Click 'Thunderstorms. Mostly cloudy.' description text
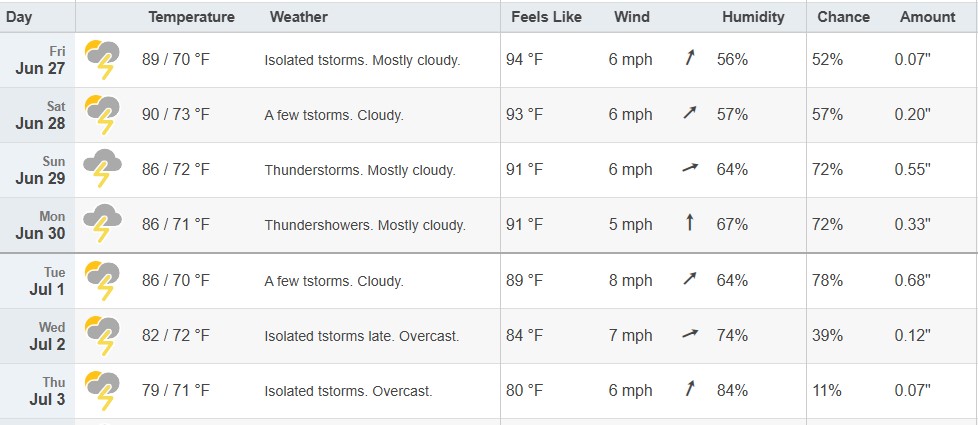978x425 pixels. tap(360, 170)
